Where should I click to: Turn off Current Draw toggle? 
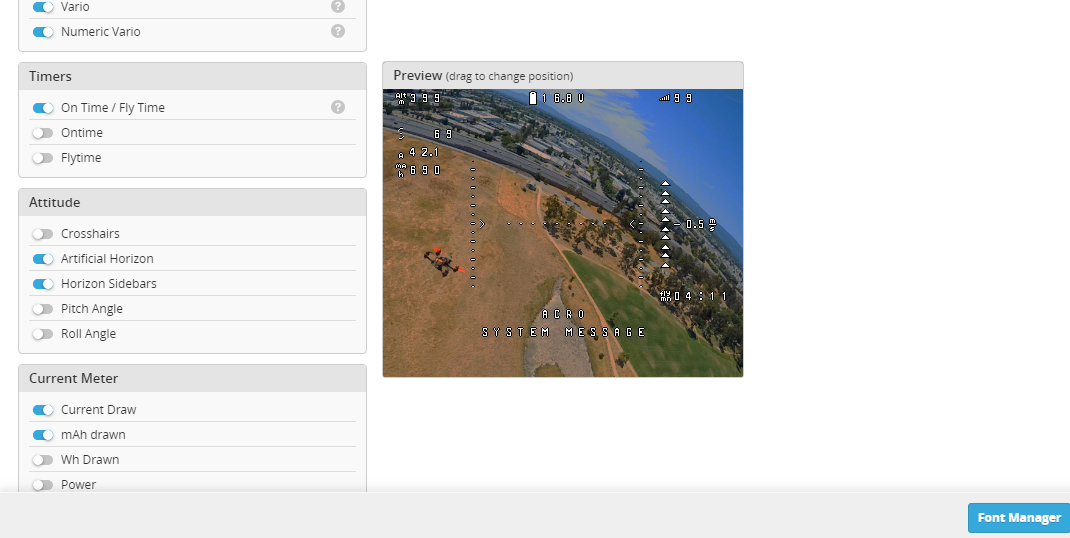(x=43, y=410)
